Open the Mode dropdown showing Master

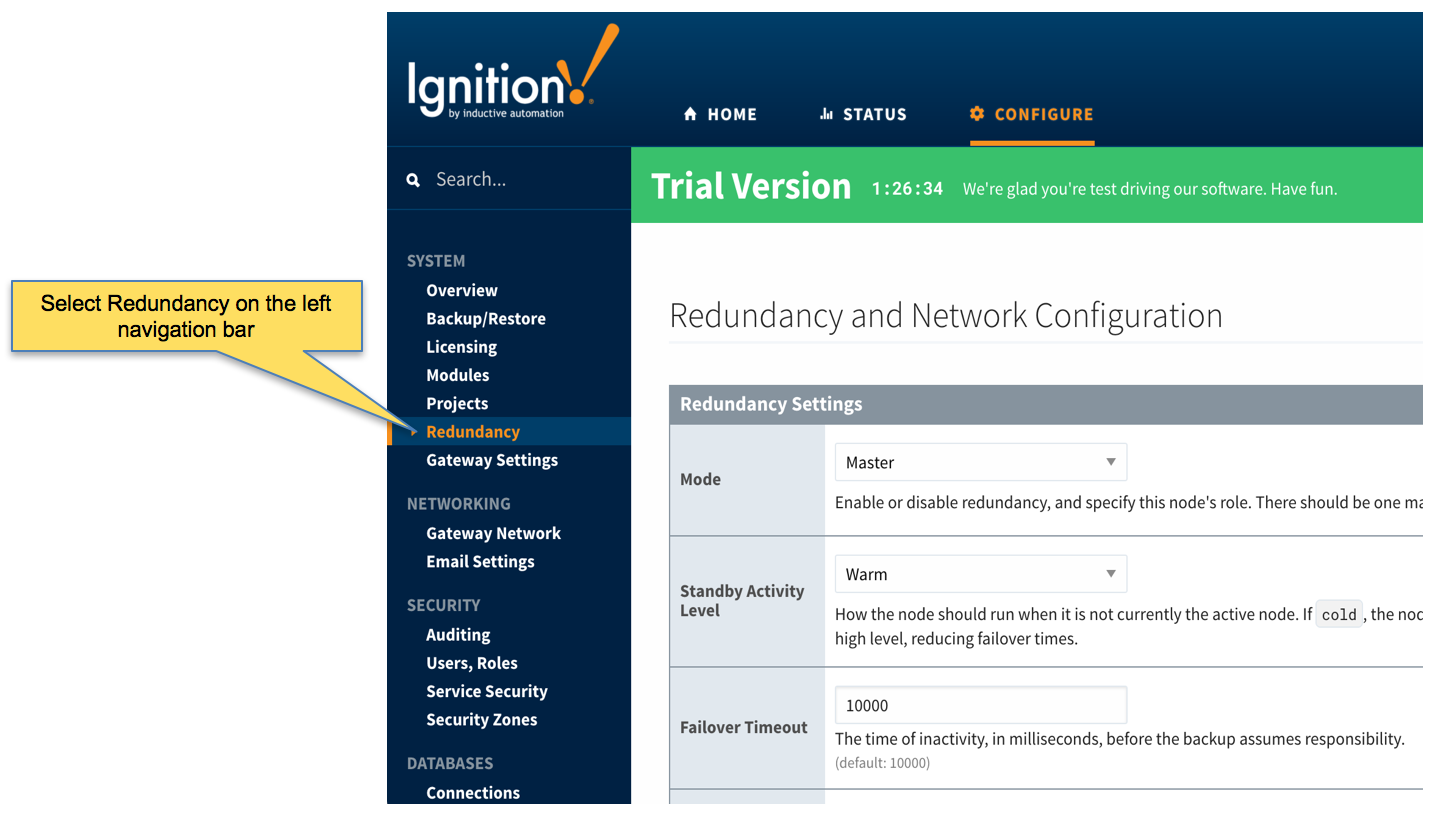coord(981,462)
